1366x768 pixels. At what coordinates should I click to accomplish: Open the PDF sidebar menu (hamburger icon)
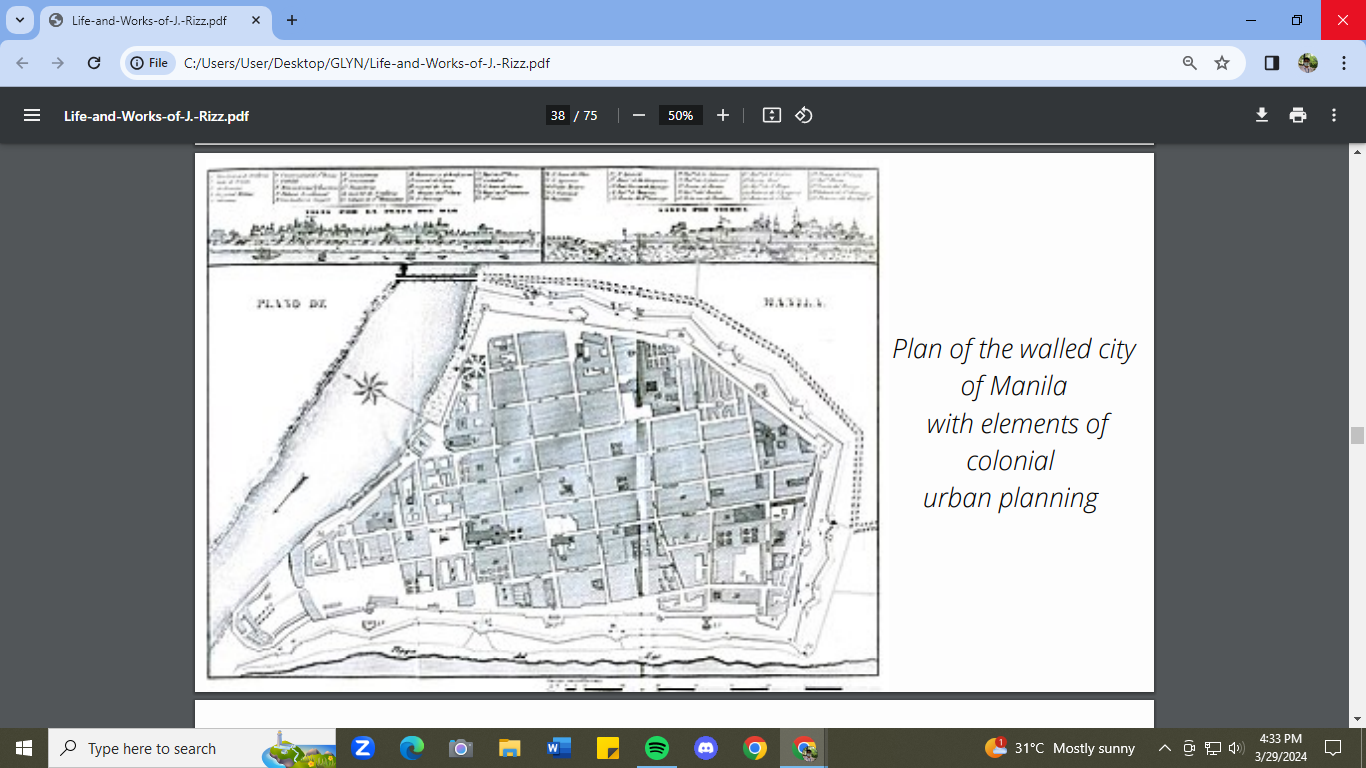tap(32, 115)
